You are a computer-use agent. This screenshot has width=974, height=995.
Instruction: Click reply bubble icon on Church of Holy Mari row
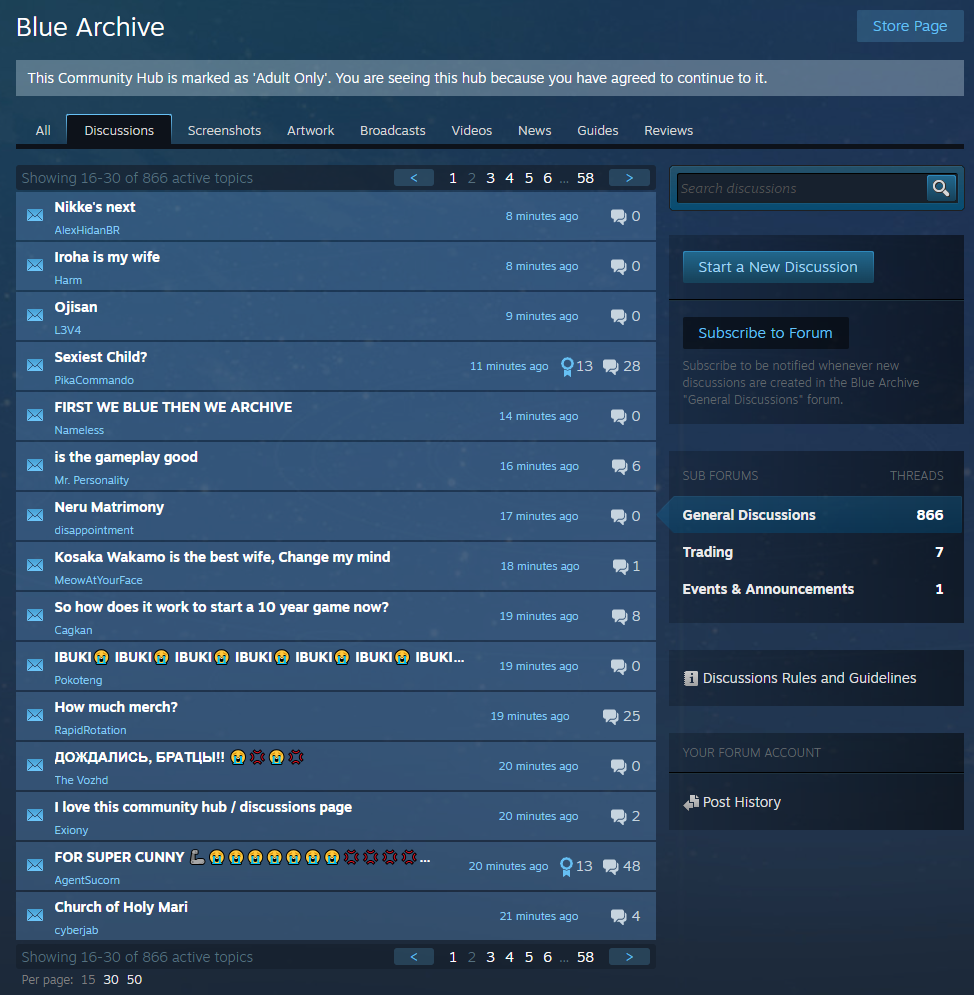click(619, 916)
